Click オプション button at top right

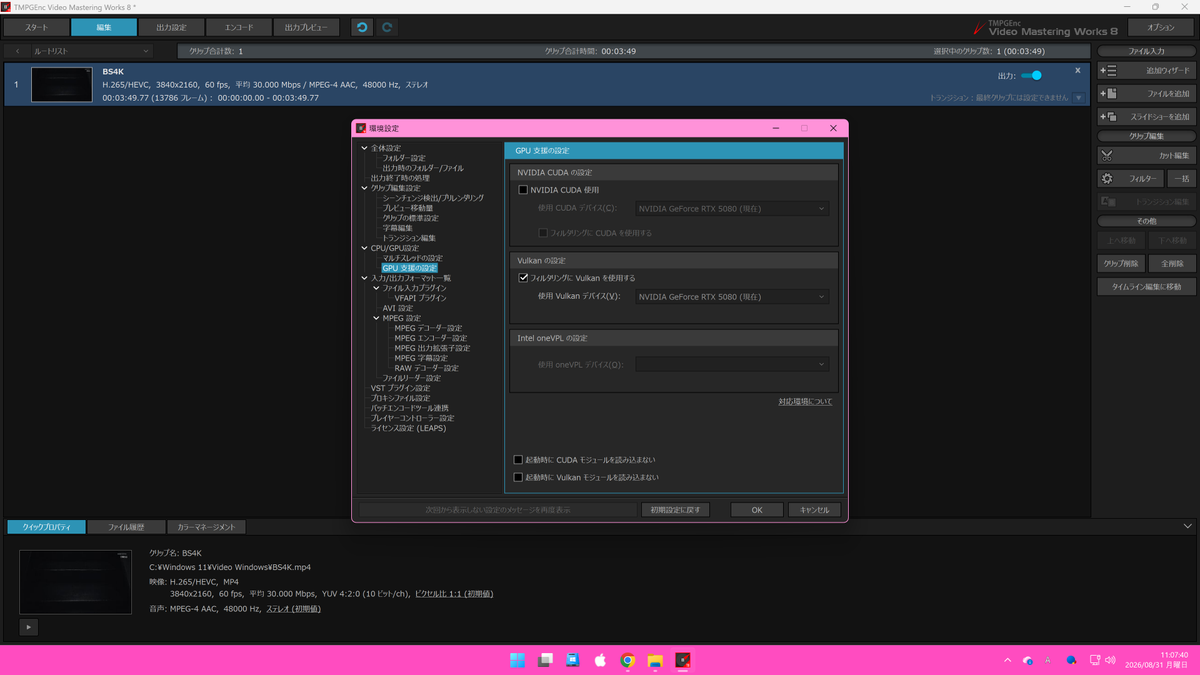1160,27
